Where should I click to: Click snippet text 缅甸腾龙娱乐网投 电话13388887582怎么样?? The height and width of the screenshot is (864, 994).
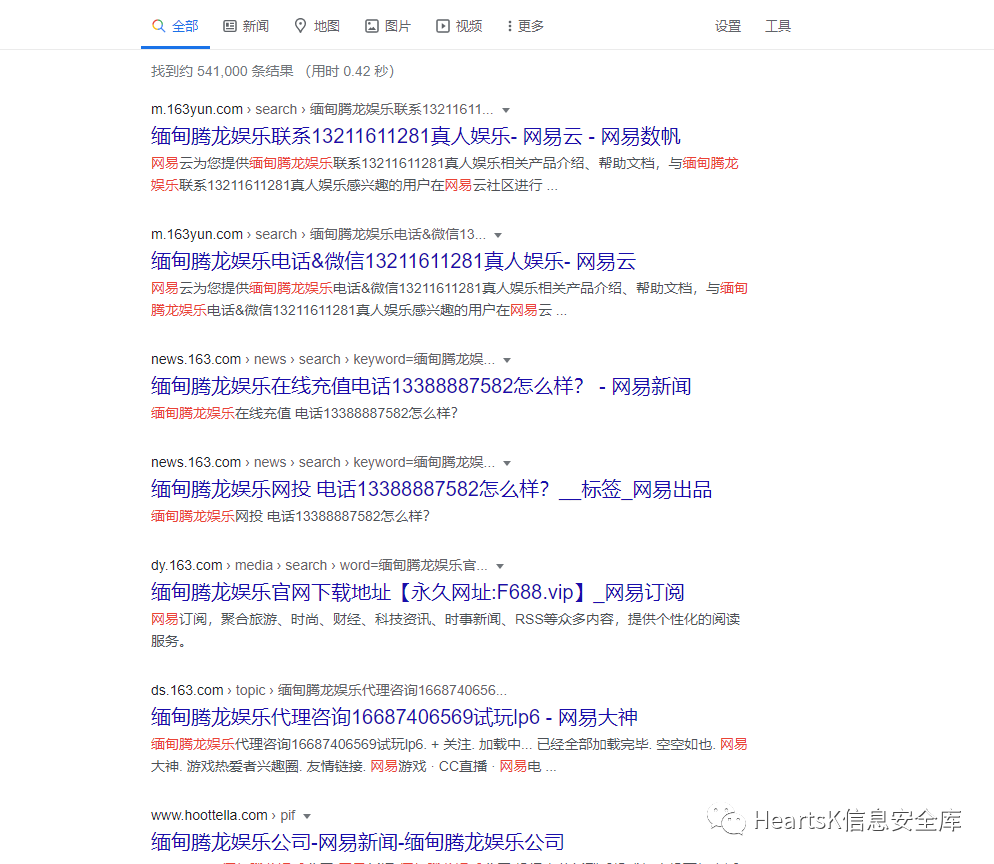tap(290, 517)
